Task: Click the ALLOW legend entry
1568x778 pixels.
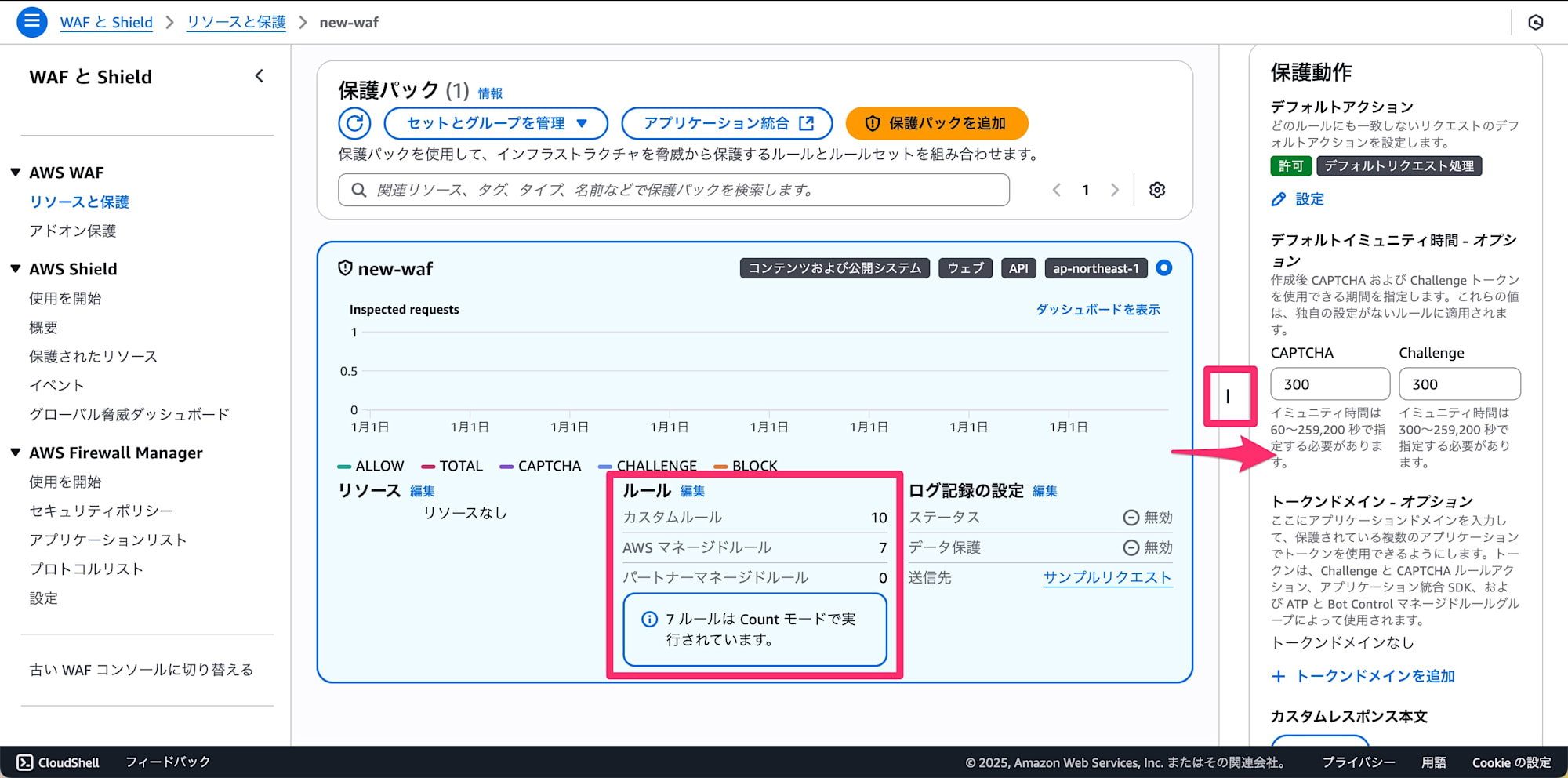Action: click(x=371, y=466)
